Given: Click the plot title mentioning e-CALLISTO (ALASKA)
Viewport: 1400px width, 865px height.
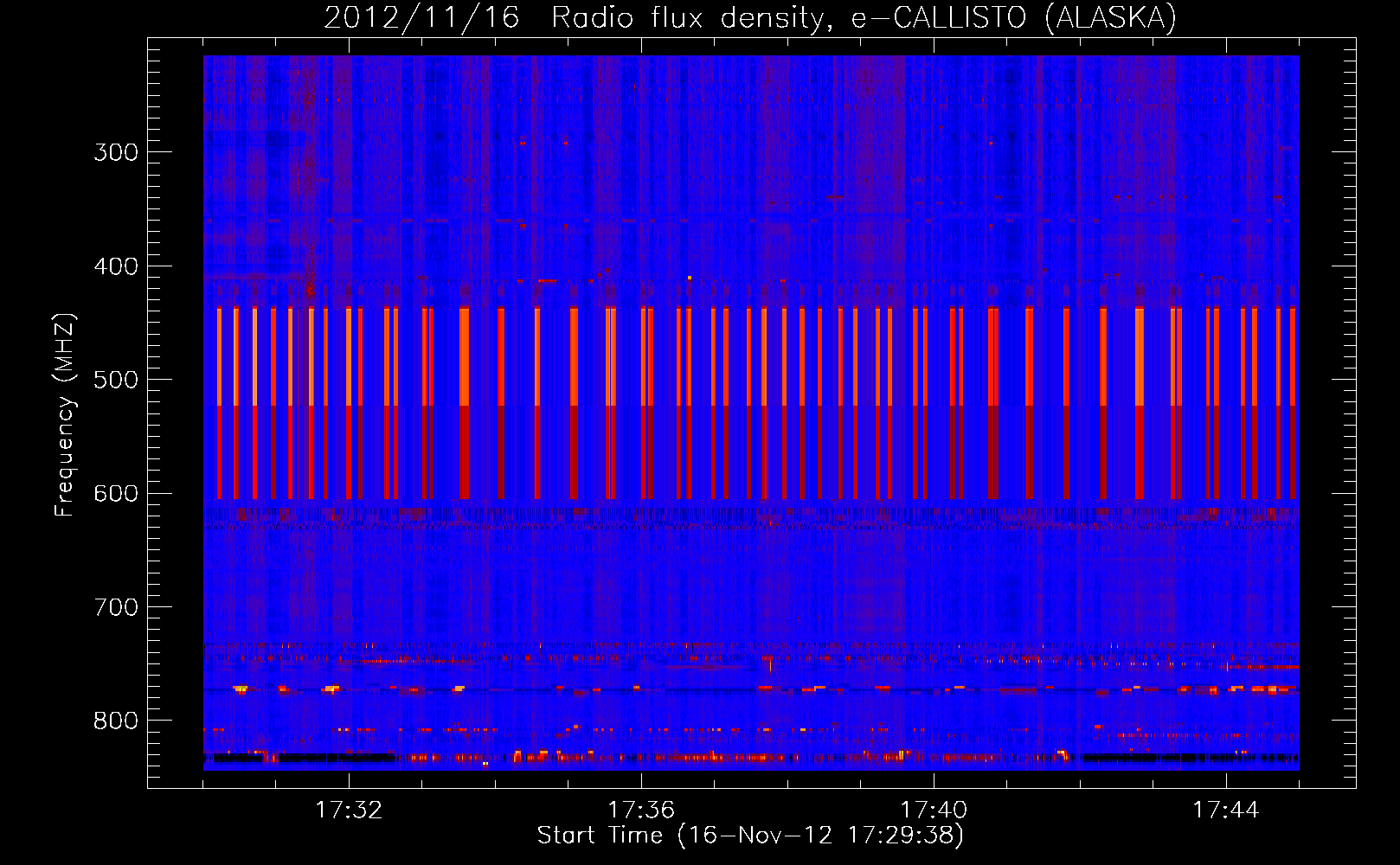Looking at the screenshot, I should coord(750,18).
